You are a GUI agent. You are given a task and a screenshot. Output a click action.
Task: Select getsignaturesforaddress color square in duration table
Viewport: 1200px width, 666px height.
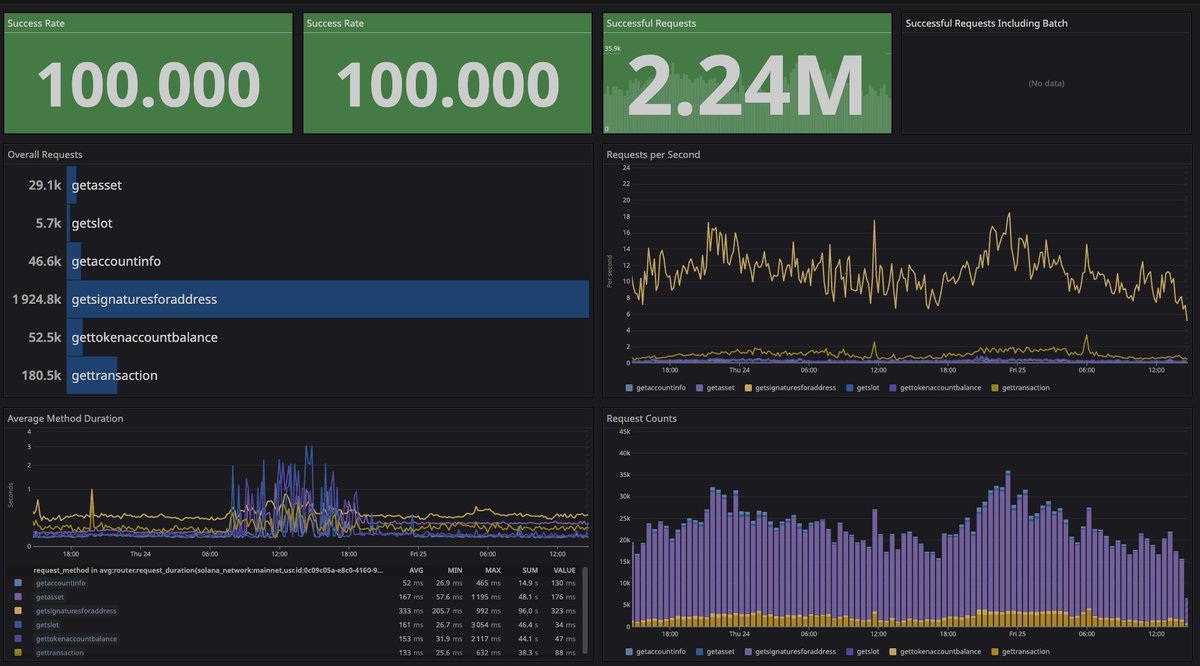click(x=16, y=610)
